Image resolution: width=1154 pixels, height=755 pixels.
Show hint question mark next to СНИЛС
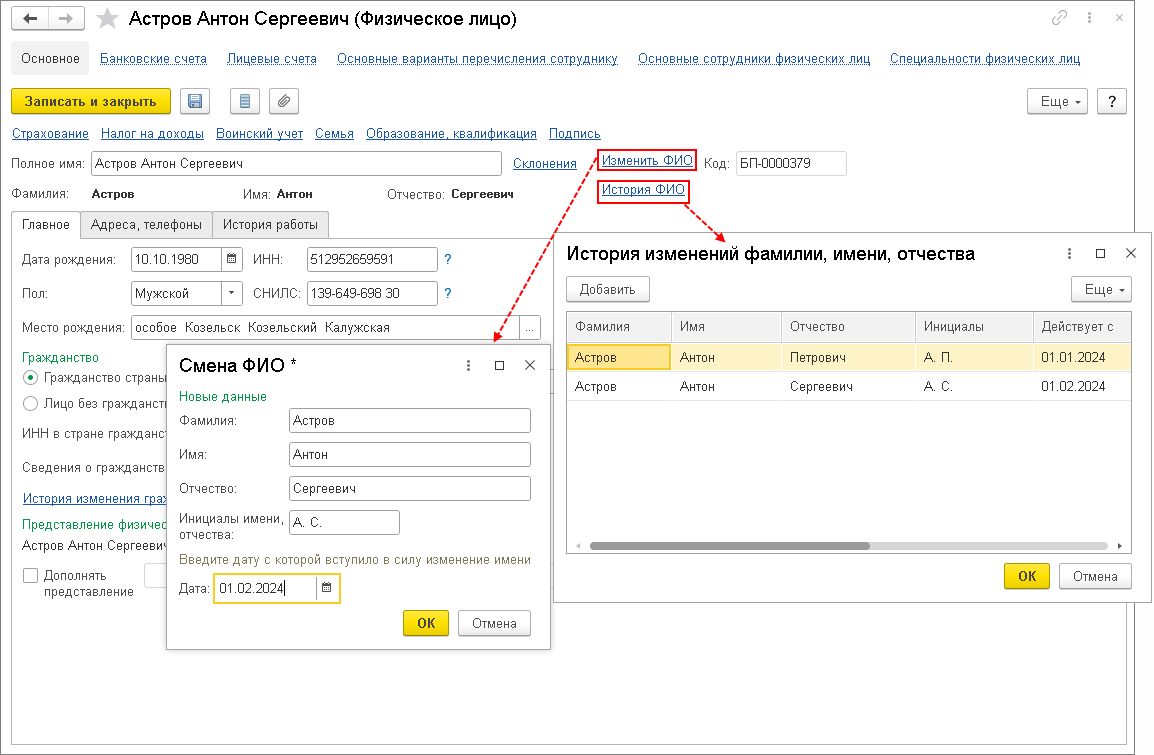pyautogui.click(x=447, y=293)
